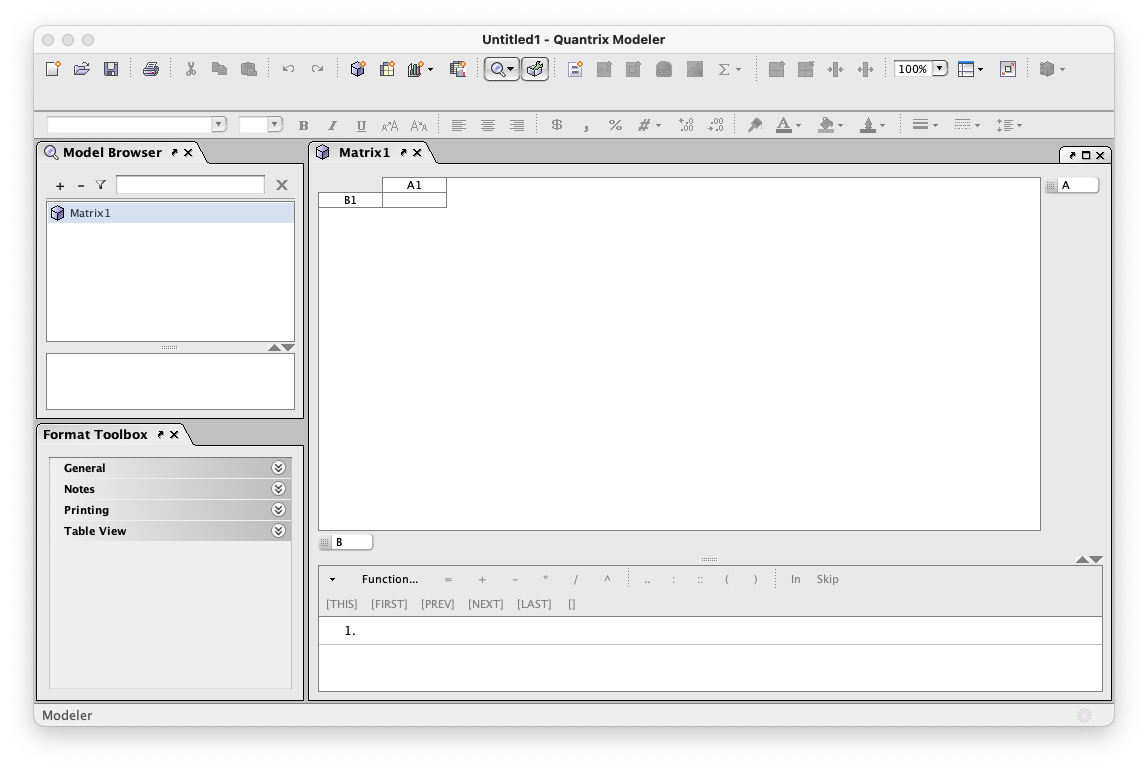
Task: Click the New model icon
Action: click(53, 69)
